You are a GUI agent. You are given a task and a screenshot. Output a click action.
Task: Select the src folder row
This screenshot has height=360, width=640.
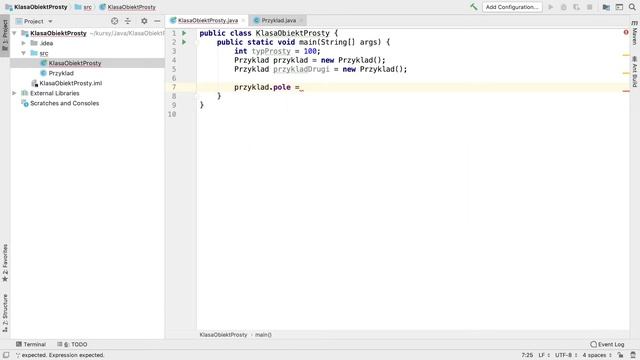[x=87, y=53]
